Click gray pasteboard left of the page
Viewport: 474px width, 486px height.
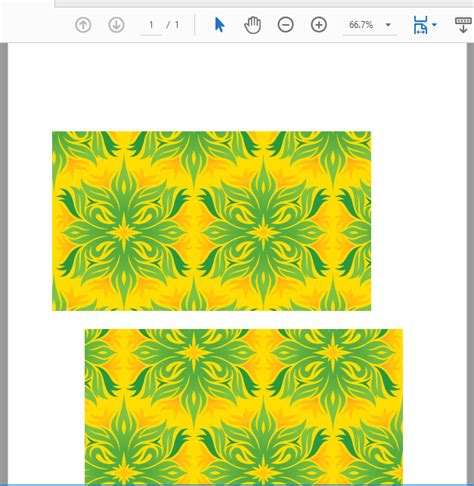4,263
